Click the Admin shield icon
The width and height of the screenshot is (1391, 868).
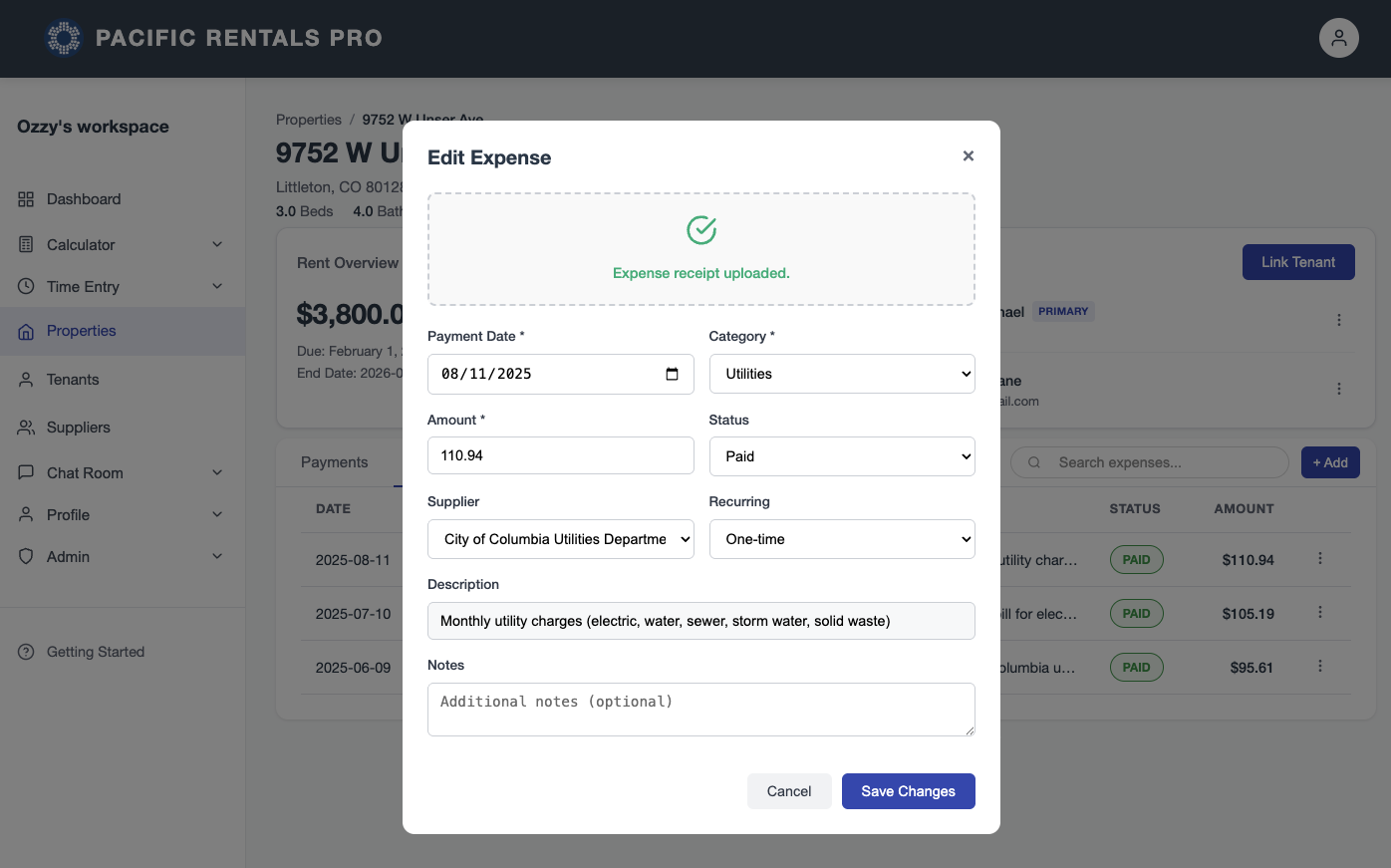pyautogui.click(x=26, y=556)
